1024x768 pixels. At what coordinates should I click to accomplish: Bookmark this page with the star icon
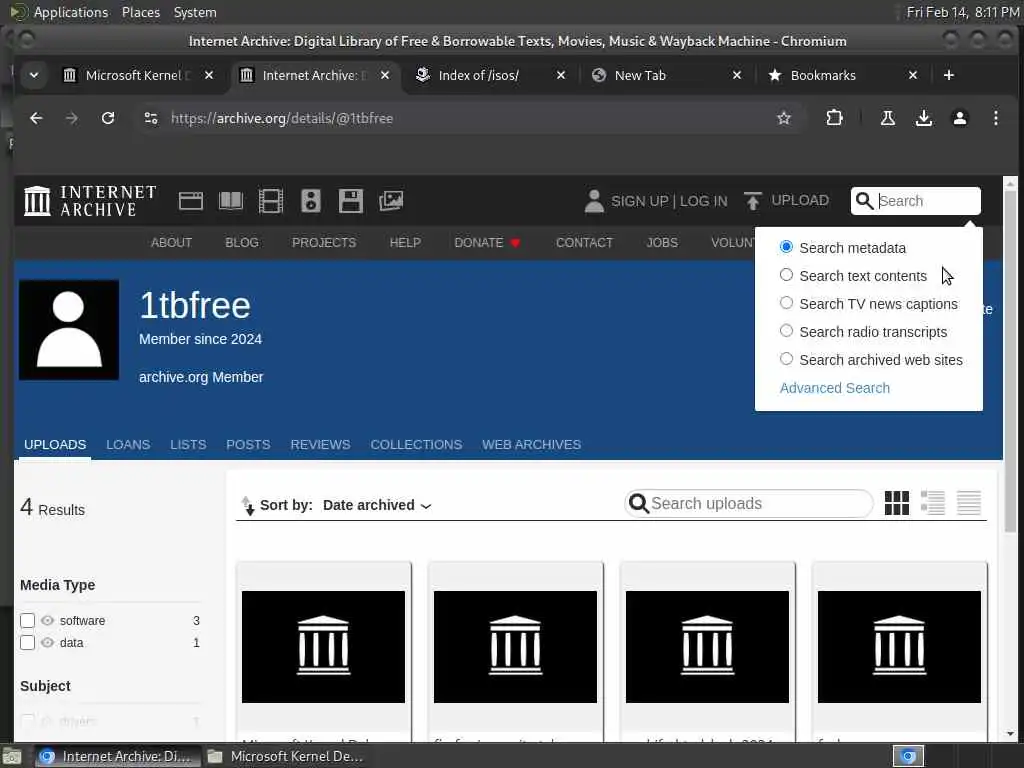point(784,118)
